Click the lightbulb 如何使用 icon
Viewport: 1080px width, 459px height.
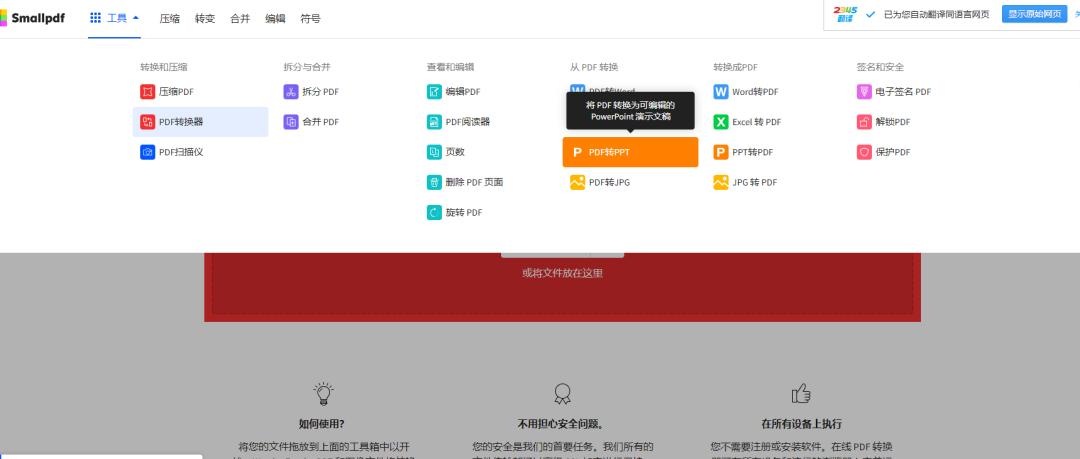point(322,394)
